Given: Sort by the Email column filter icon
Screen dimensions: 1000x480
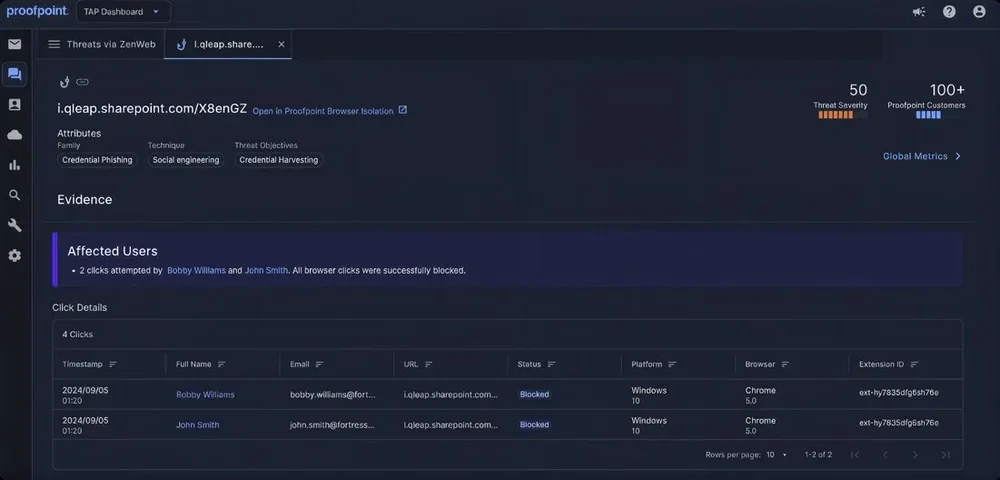Looking at the screenshot, I should [320, 365].
